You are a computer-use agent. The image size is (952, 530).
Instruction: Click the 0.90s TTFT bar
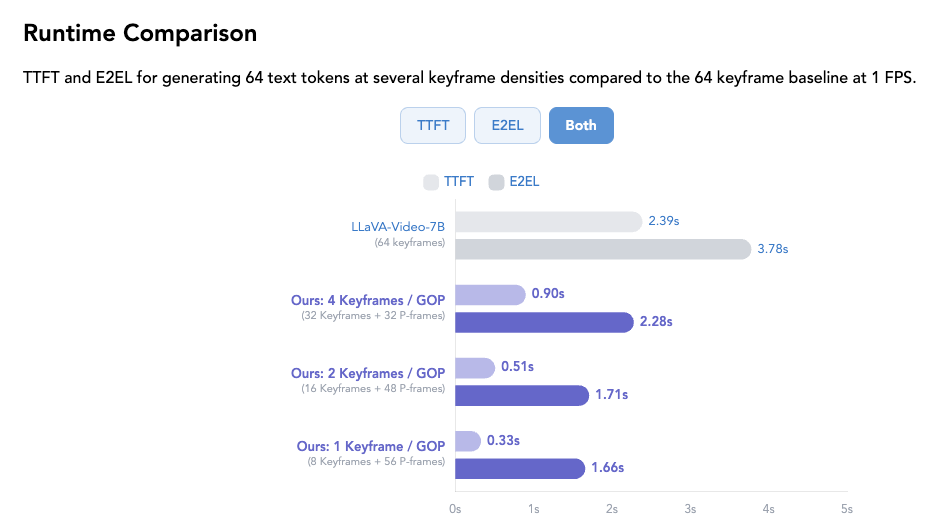(490, 295)
